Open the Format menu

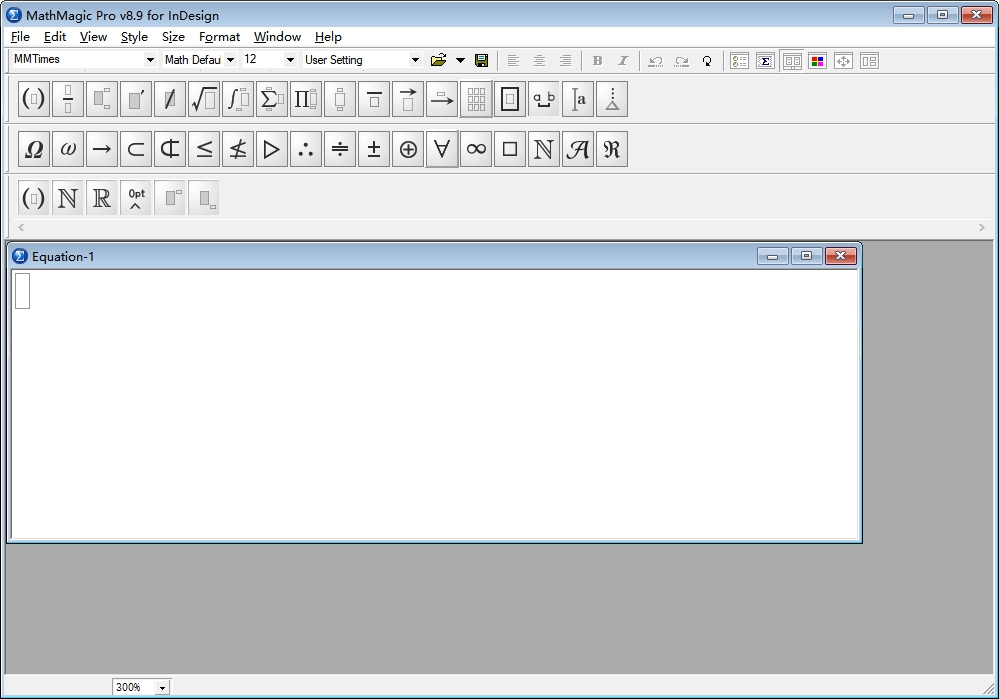(219, 37)
